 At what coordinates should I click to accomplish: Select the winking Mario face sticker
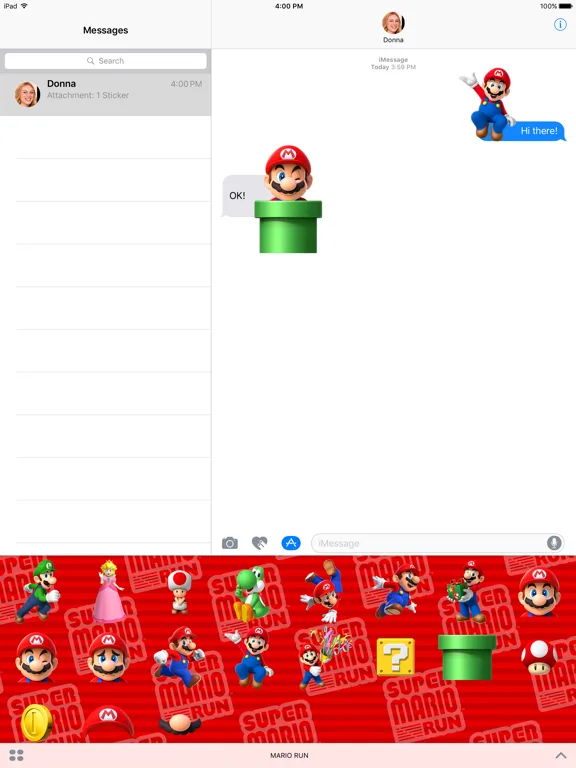[36, 657]
